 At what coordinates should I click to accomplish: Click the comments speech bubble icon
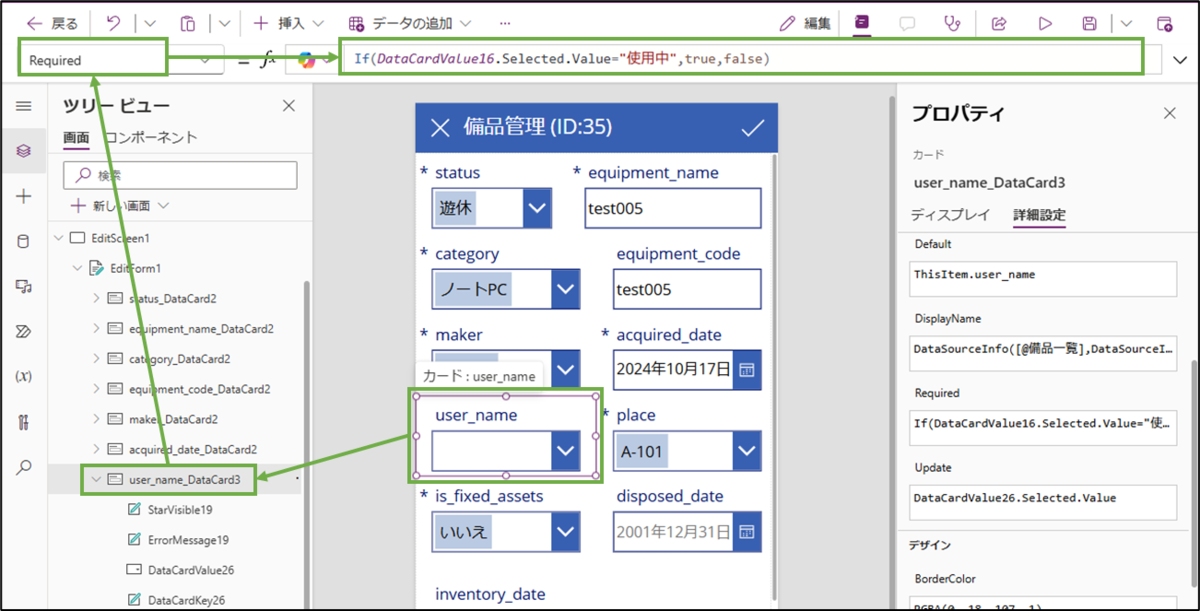pyautogui.click(x=907, y=23)
